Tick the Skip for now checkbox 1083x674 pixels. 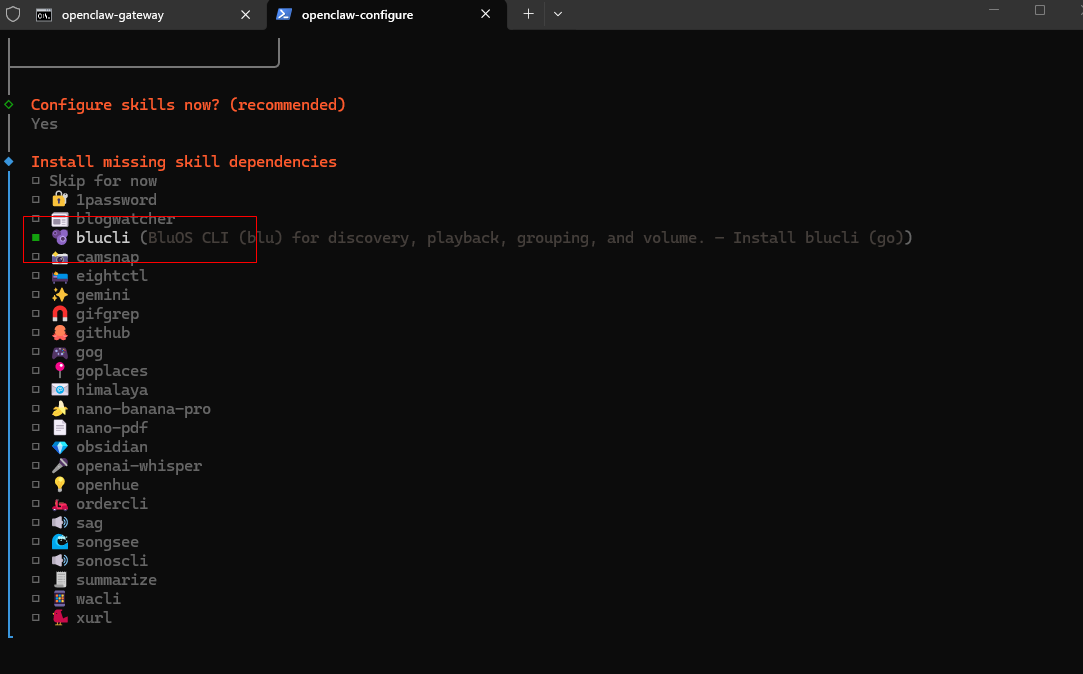35,181
